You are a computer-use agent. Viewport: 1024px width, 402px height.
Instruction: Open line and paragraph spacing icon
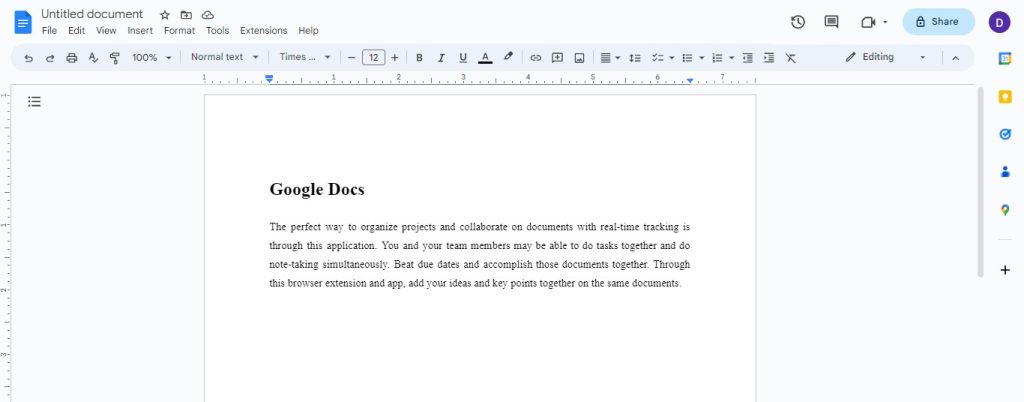(x=634, y=58)
